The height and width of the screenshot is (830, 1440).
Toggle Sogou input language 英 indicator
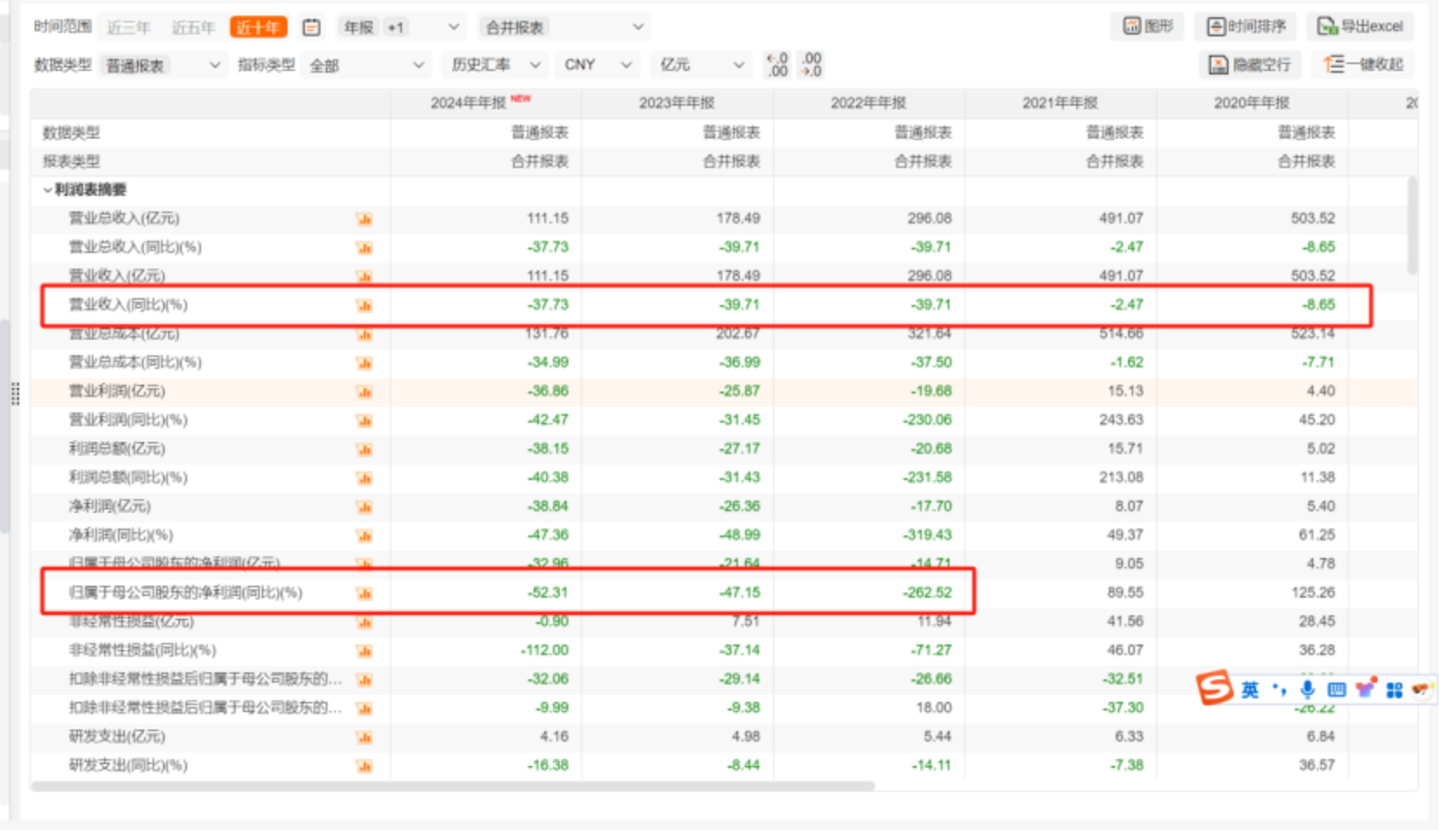click(x=1250, y=690)
